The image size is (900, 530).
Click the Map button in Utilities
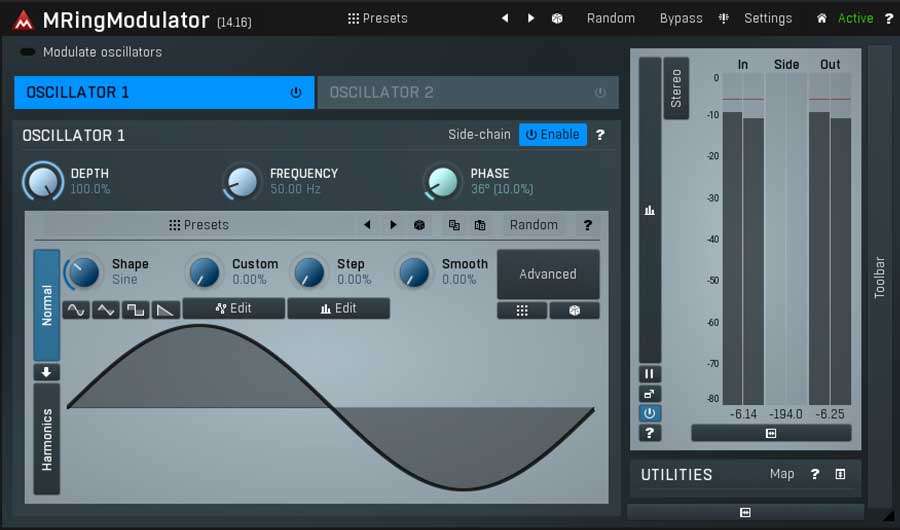click(782, 474)
